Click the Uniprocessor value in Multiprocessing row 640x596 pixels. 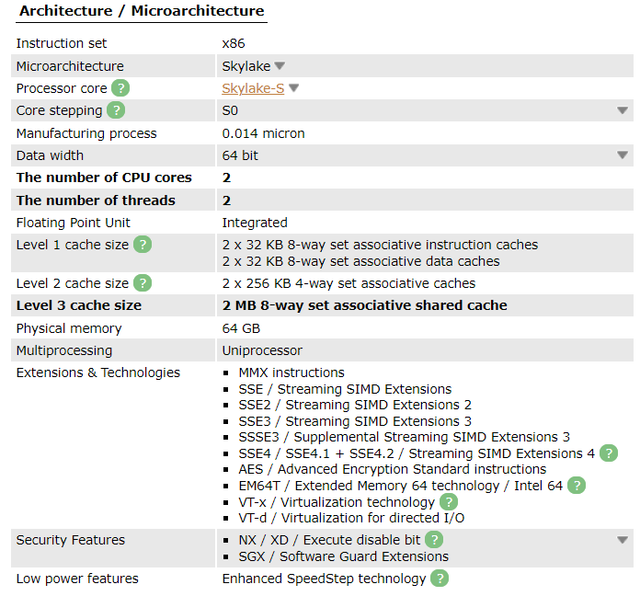click(262, 350)
